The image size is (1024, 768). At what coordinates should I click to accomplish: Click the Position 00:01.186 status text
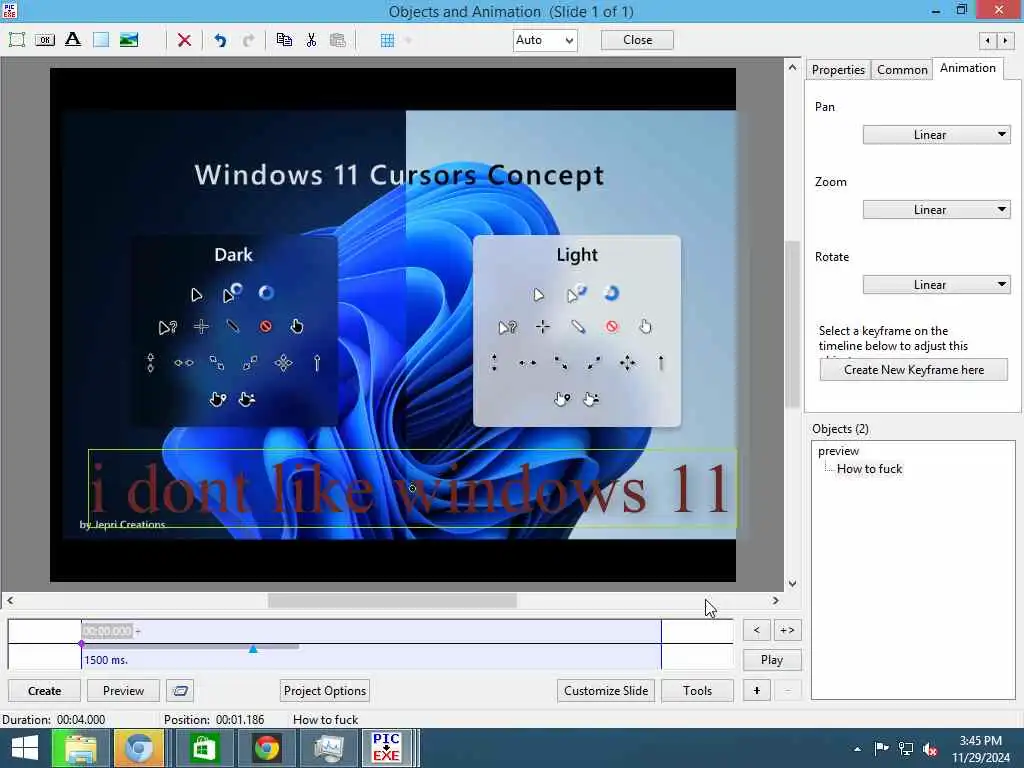214,720
